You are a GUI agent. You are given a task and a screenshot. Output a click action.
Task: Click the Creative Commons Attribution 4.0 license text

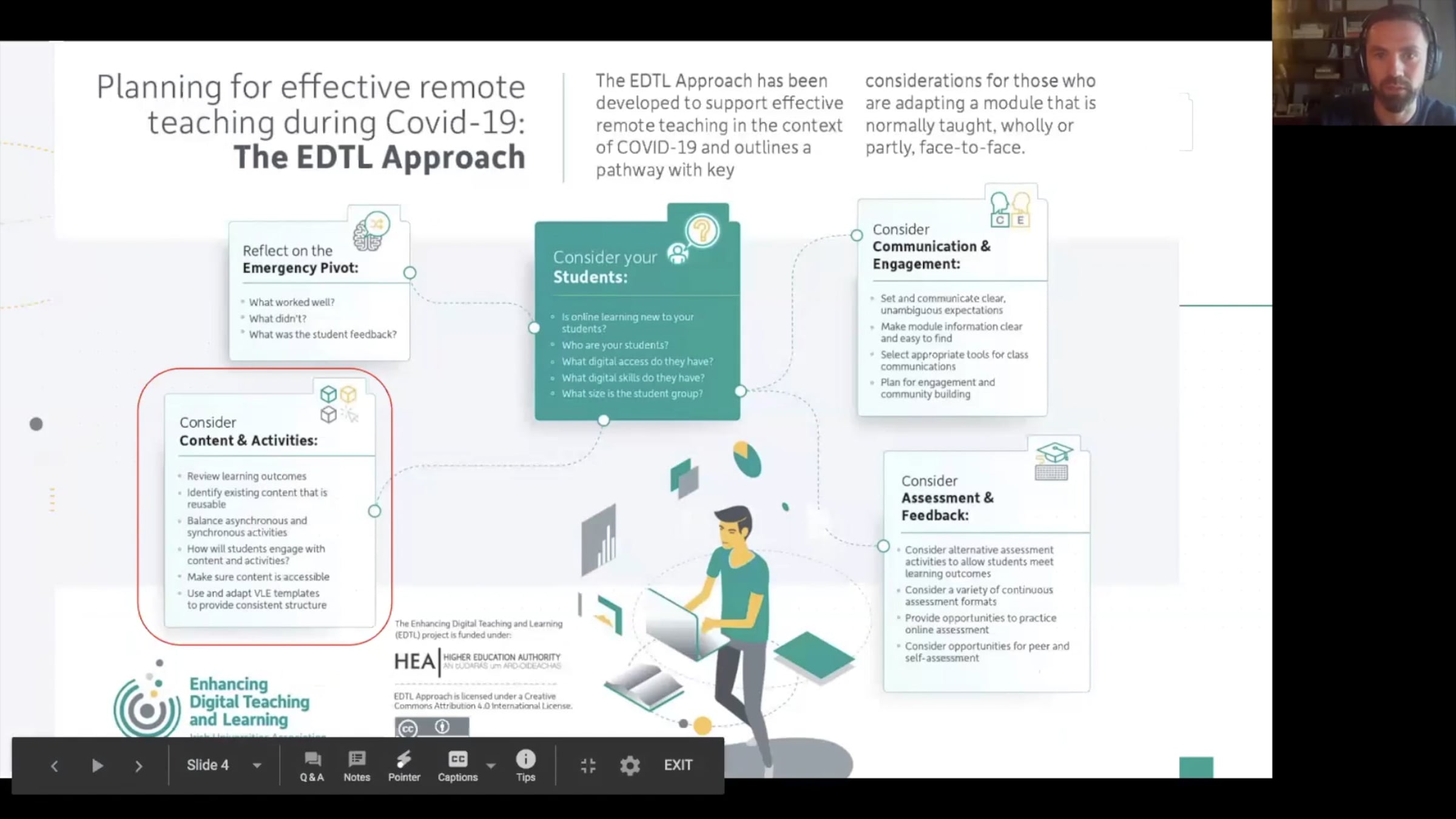tap(483, 701)
